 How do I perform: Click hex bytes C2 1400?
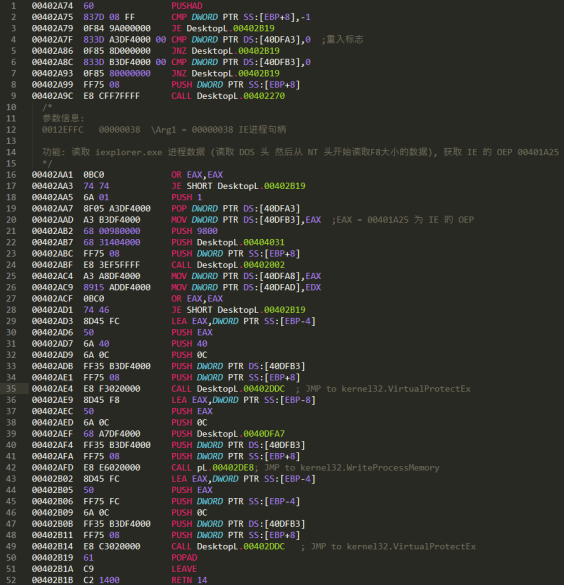[x=101, y=580]
